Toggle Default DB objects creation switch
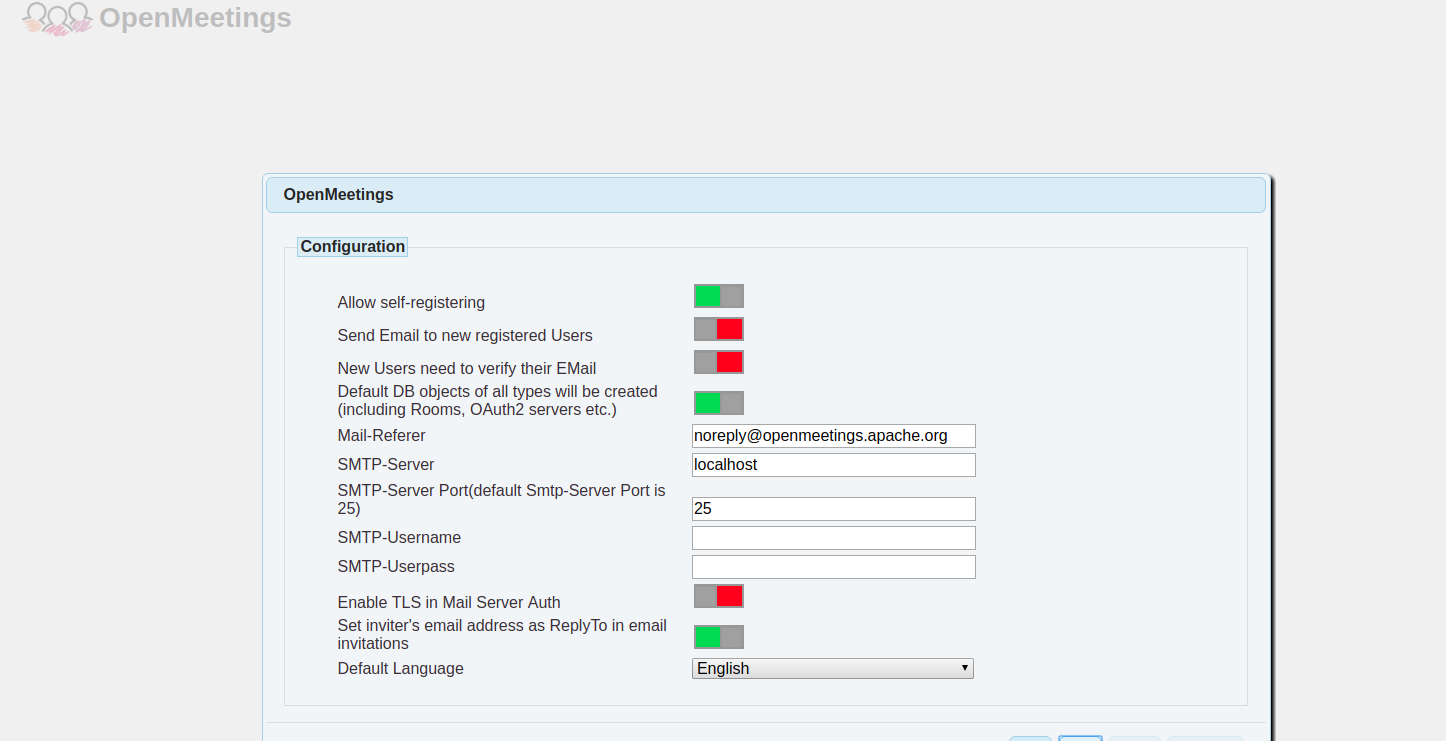Viewport: 1446px width, 741px height. (719, 403)
